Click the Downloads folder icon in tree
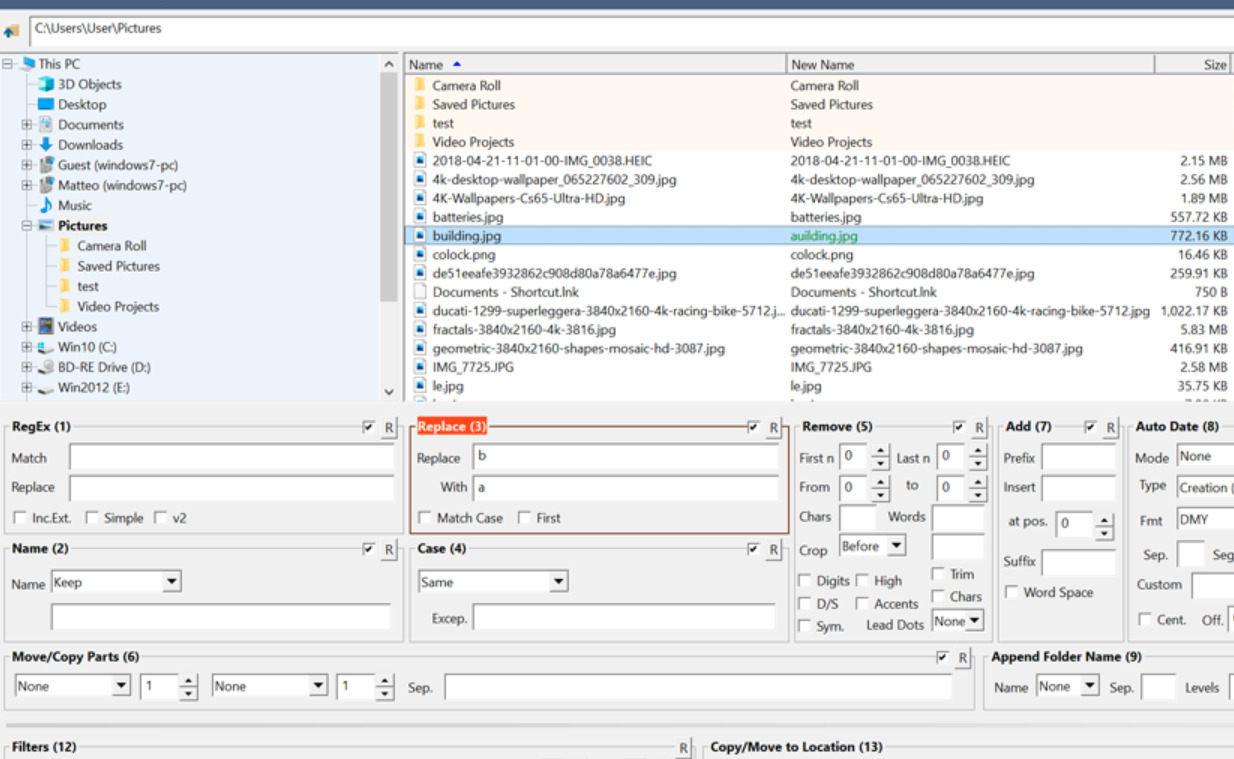 coord(46,145)
